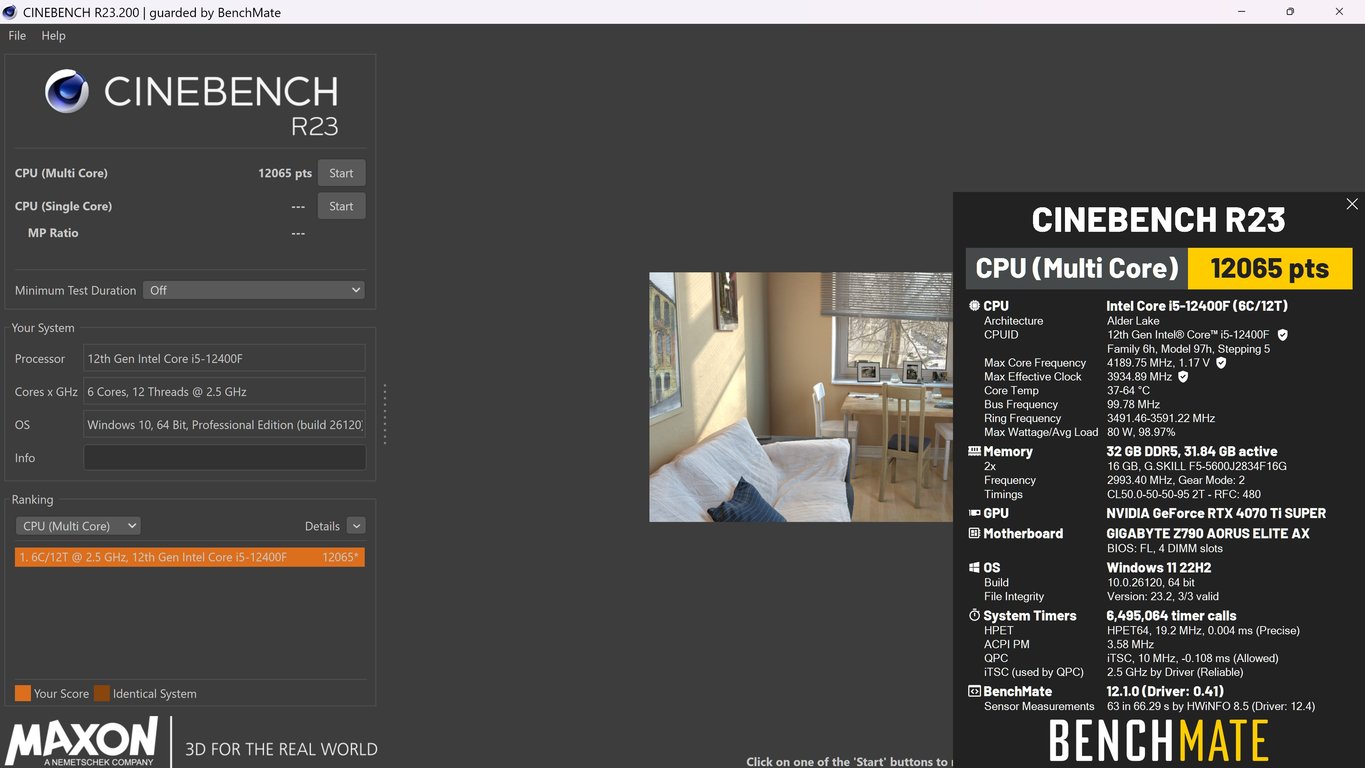Screen dimensions: 1365x768
Task: Click the BenchMate 12.1.0 (Driver: 0.41) text
Action: click(x=1165, y=692)
